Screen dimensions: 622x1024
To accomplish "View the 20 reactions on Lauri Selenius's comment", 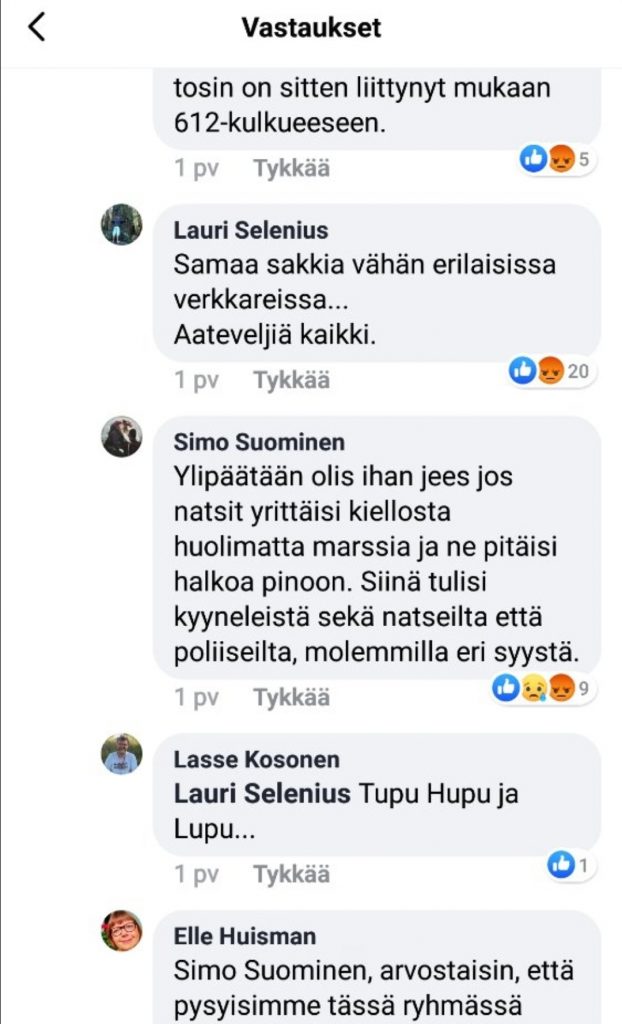I will pos(550,372).
